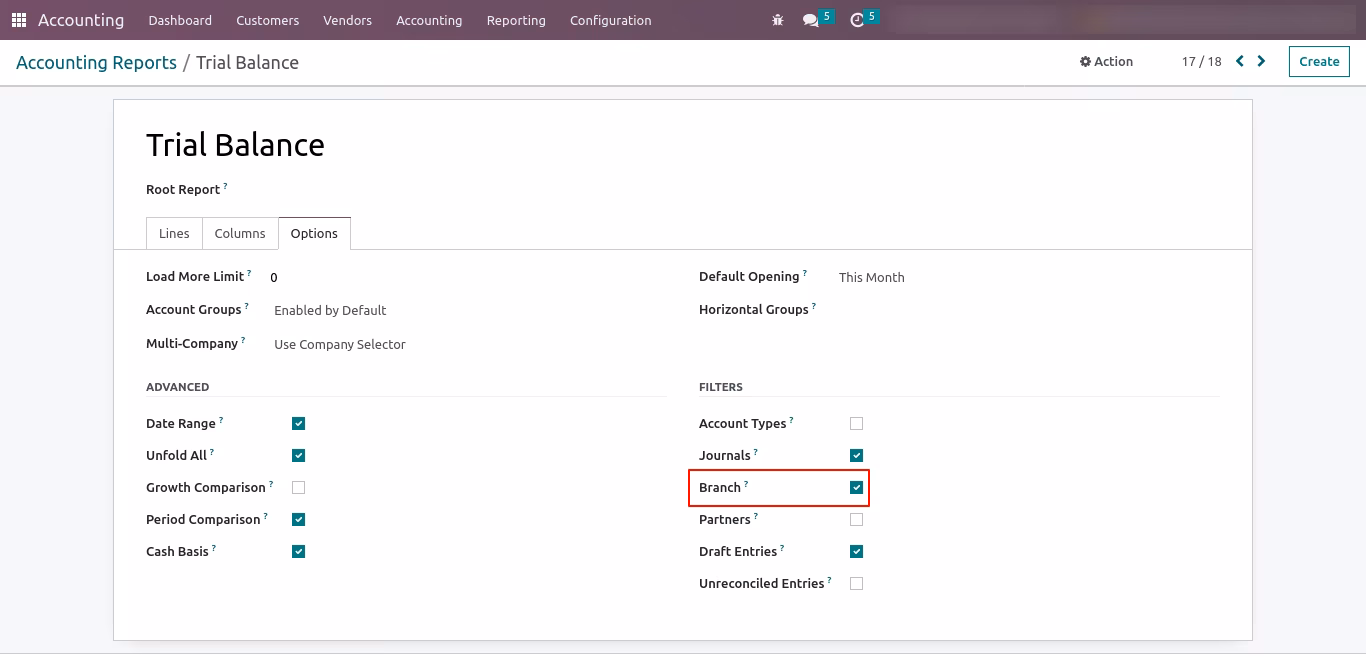Open the Multi-Company selection field
1366x656 pixels.
click(340, 344)
